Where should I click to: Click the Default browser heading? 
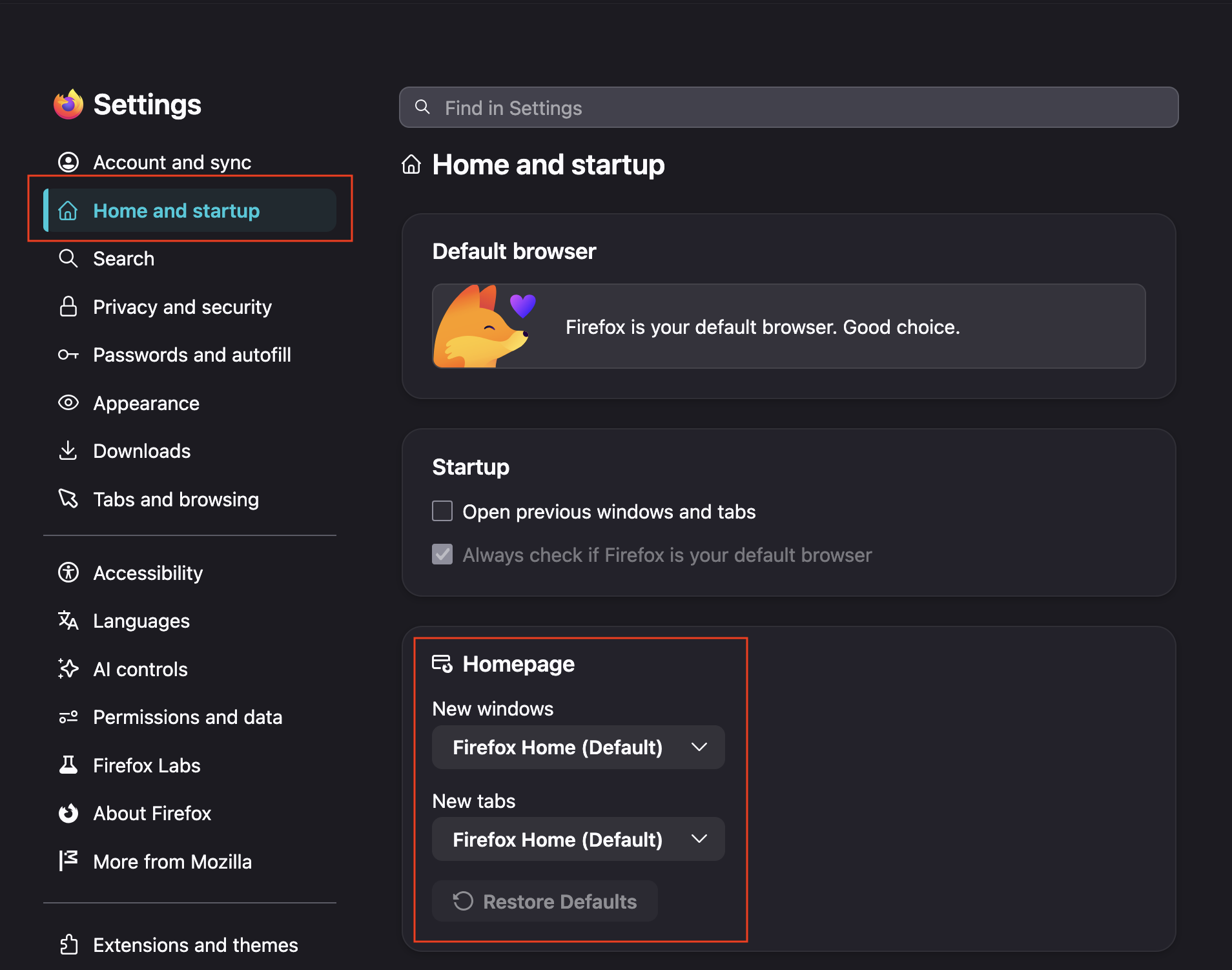tap(514, 251)
